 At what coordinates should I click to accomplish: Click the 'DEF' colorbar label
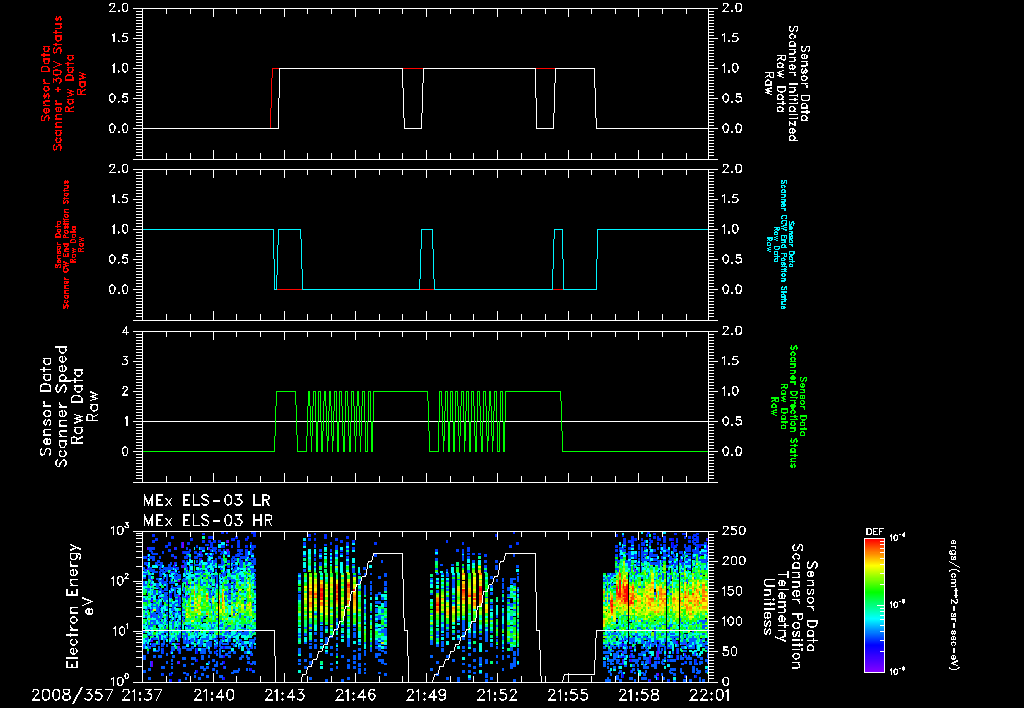pos(874,532)
